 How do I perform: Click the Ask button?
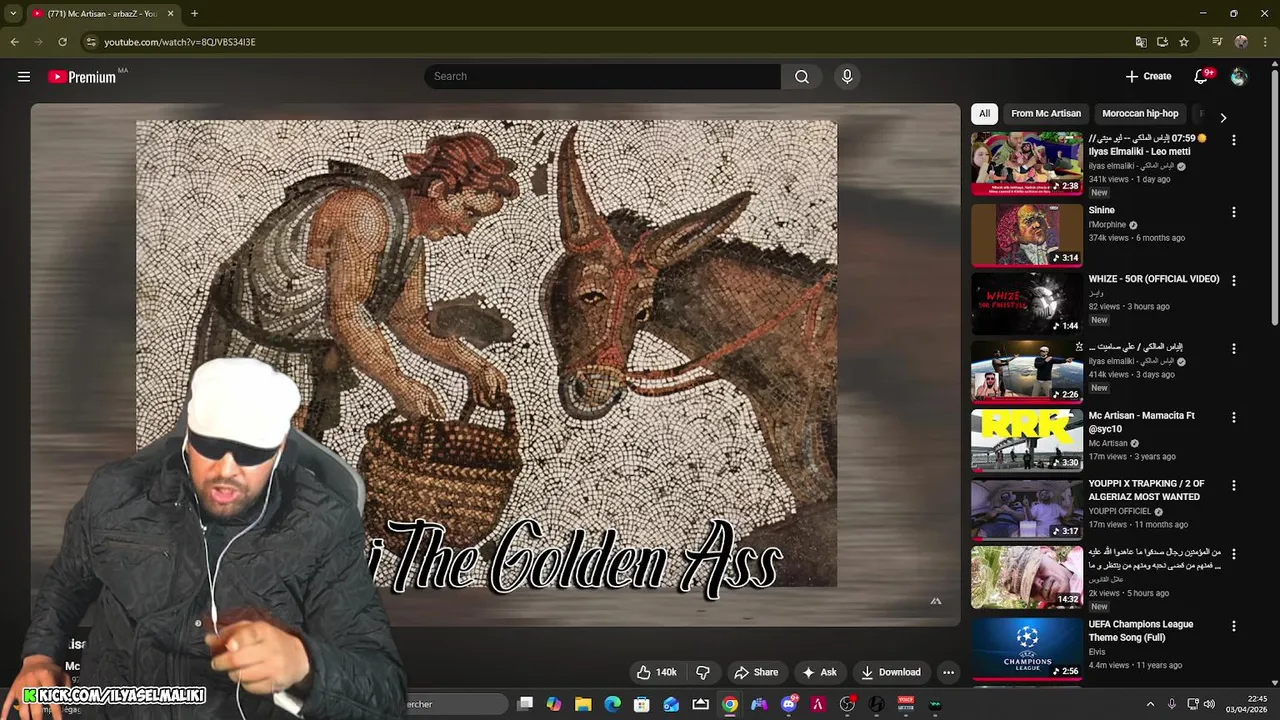pos(819,672)
